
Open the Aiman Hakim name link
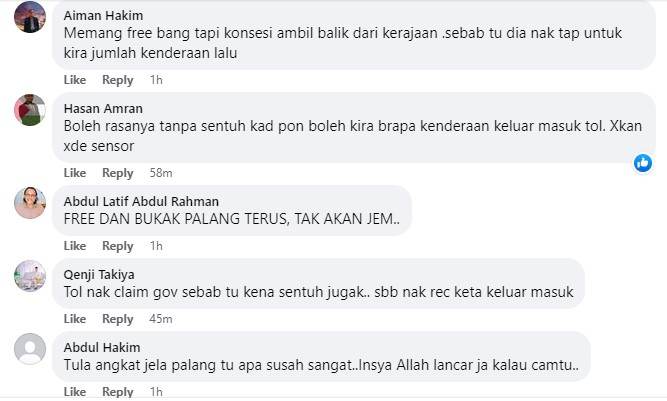coord(103,16)
